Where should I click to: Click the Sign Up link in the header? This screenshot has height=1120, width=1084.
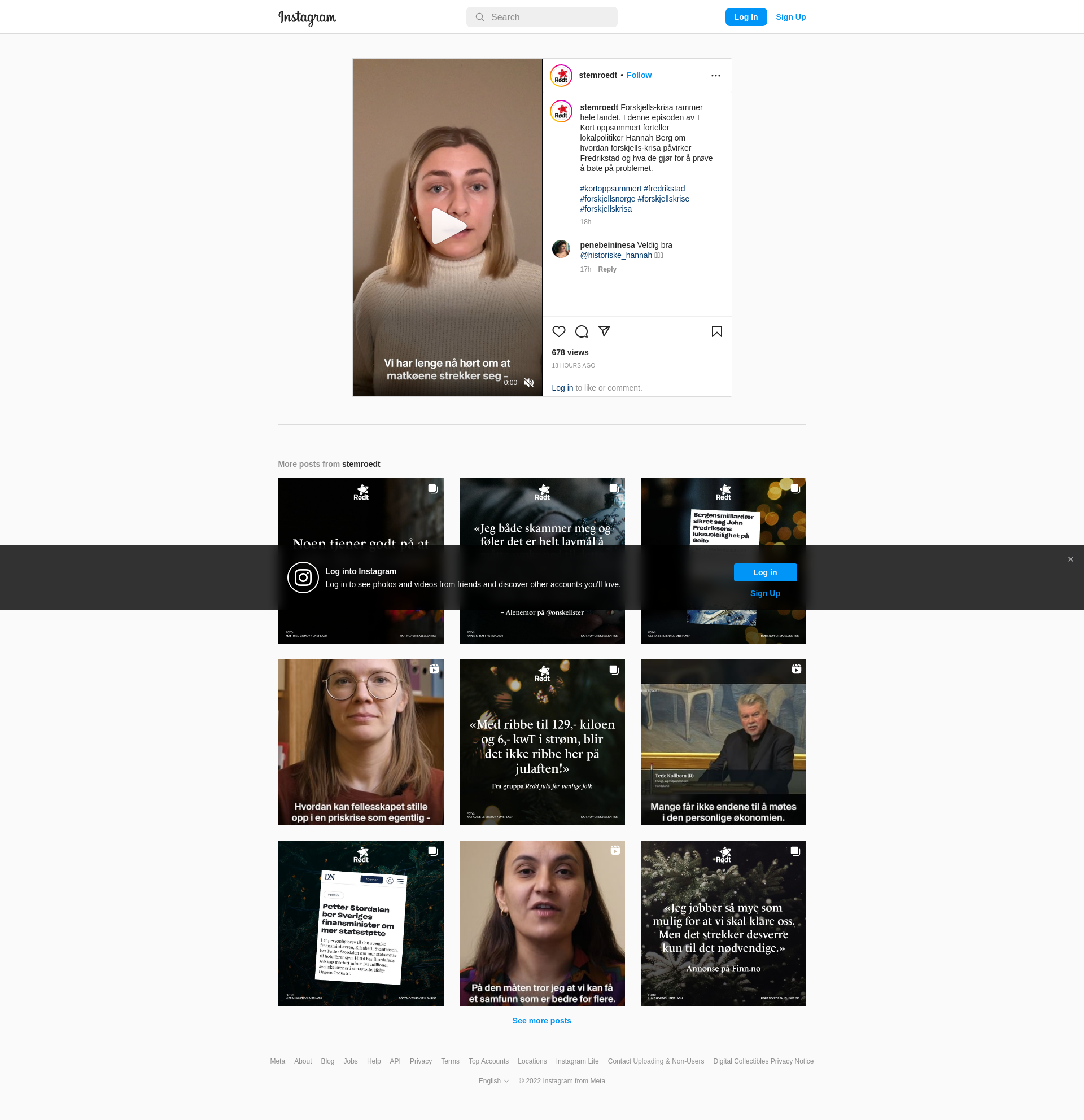pos(790,17)
